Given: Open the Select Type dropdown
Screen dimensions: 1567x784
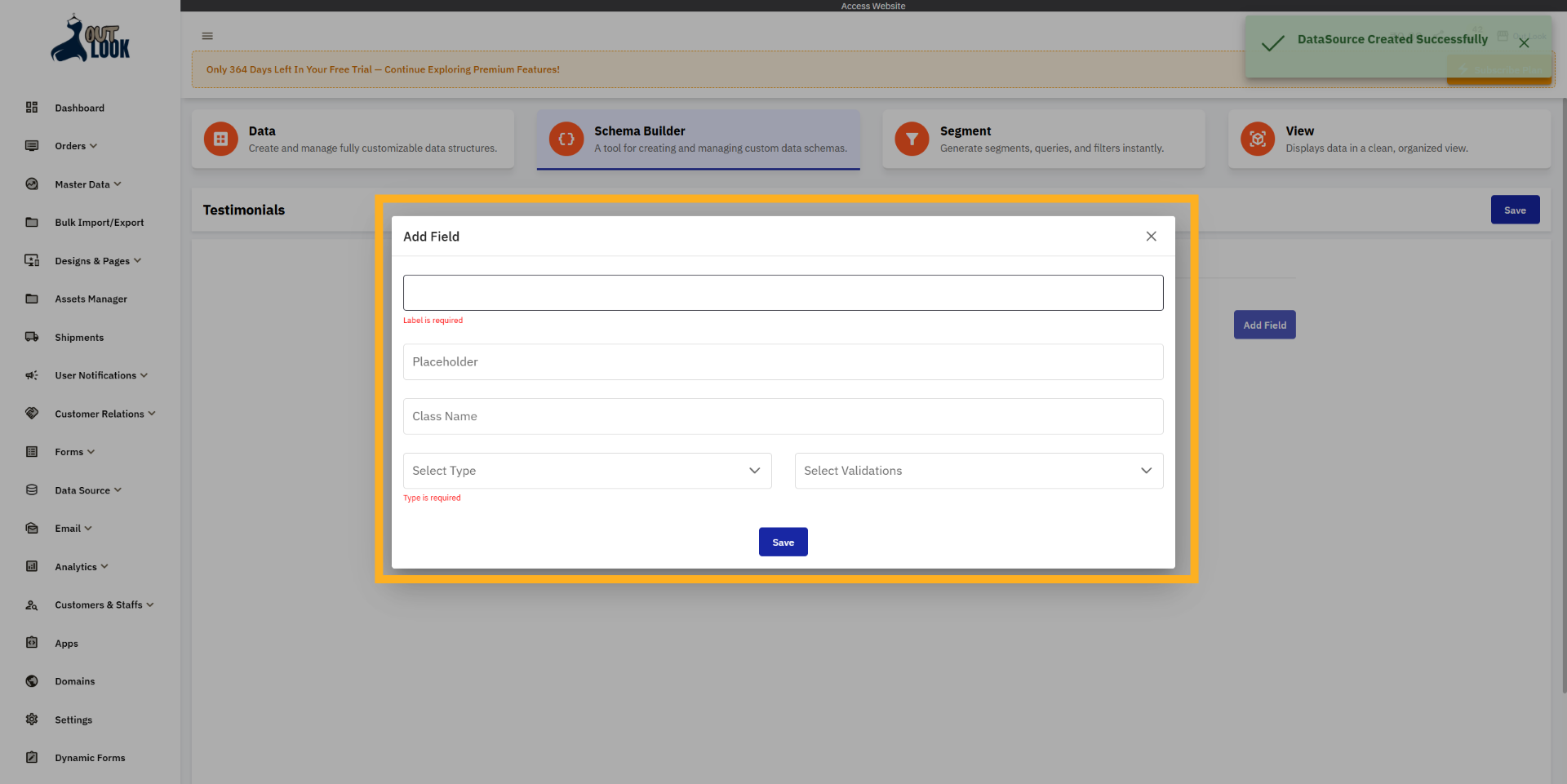Looking at the screenshot, I should 588,471.
